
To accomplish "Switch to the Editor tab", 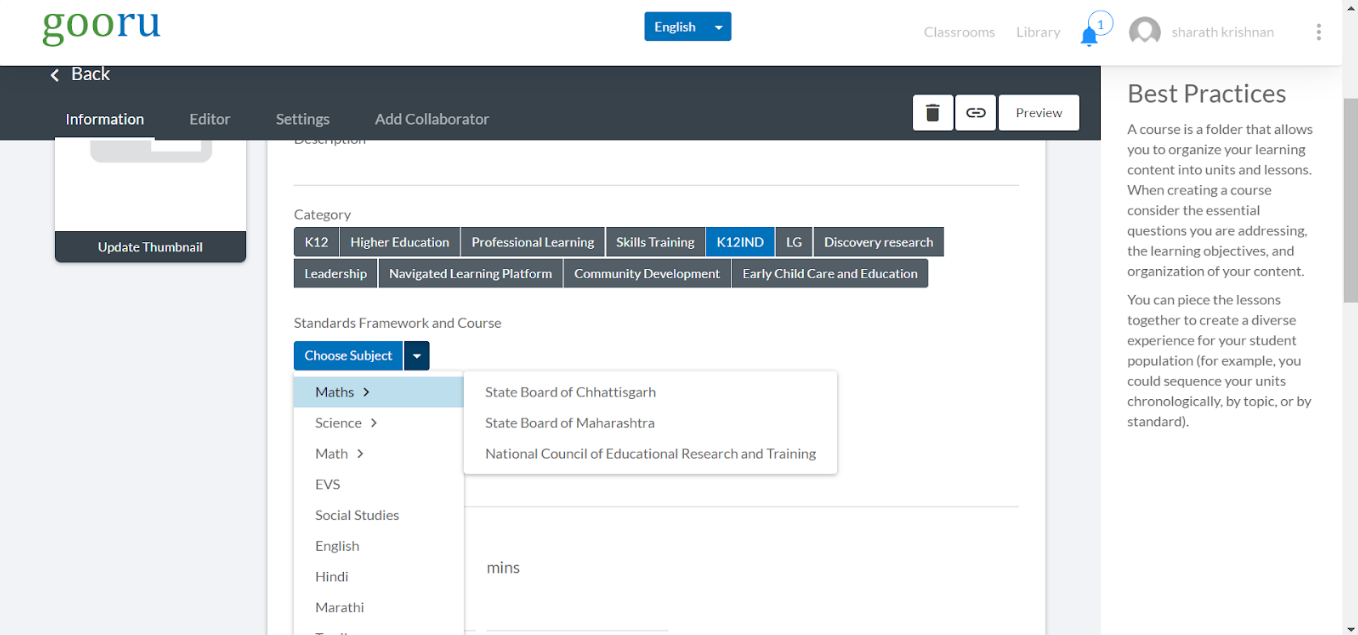I will click(x=210, y=119).
